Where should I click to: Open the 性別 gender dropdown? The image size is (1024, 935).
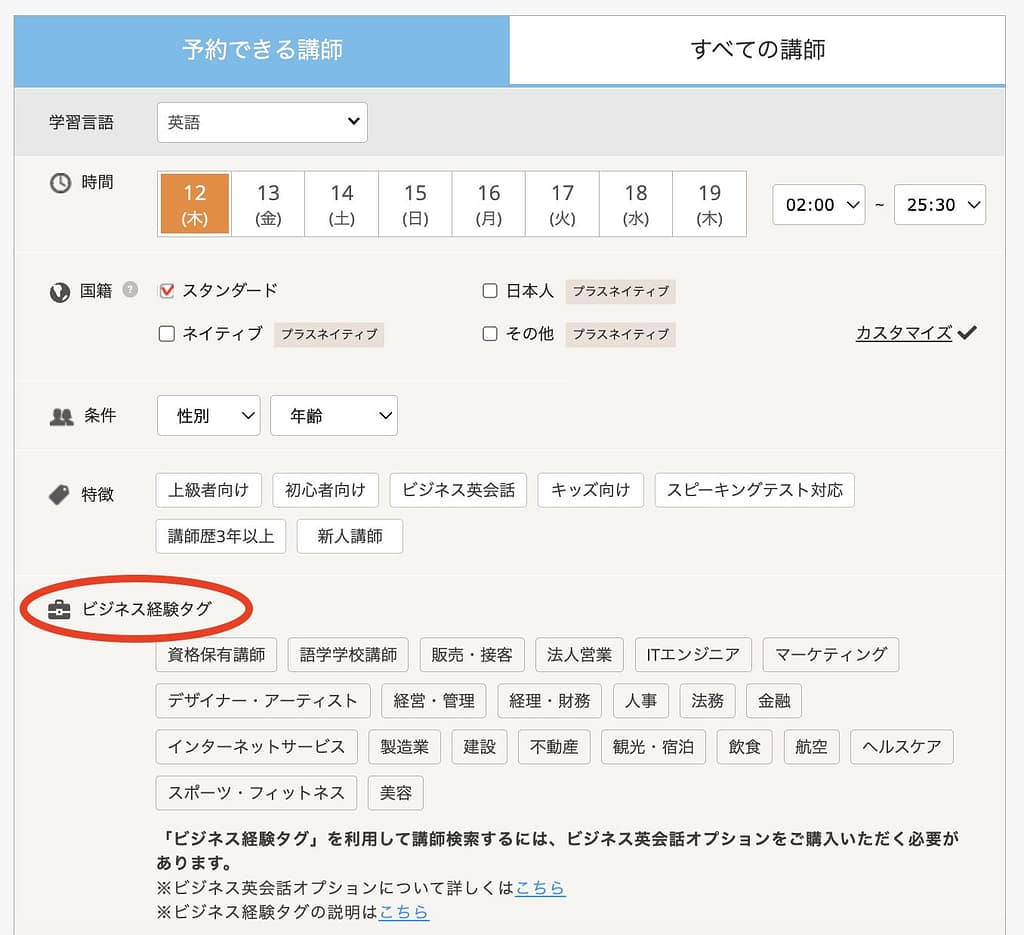point(208,415)
